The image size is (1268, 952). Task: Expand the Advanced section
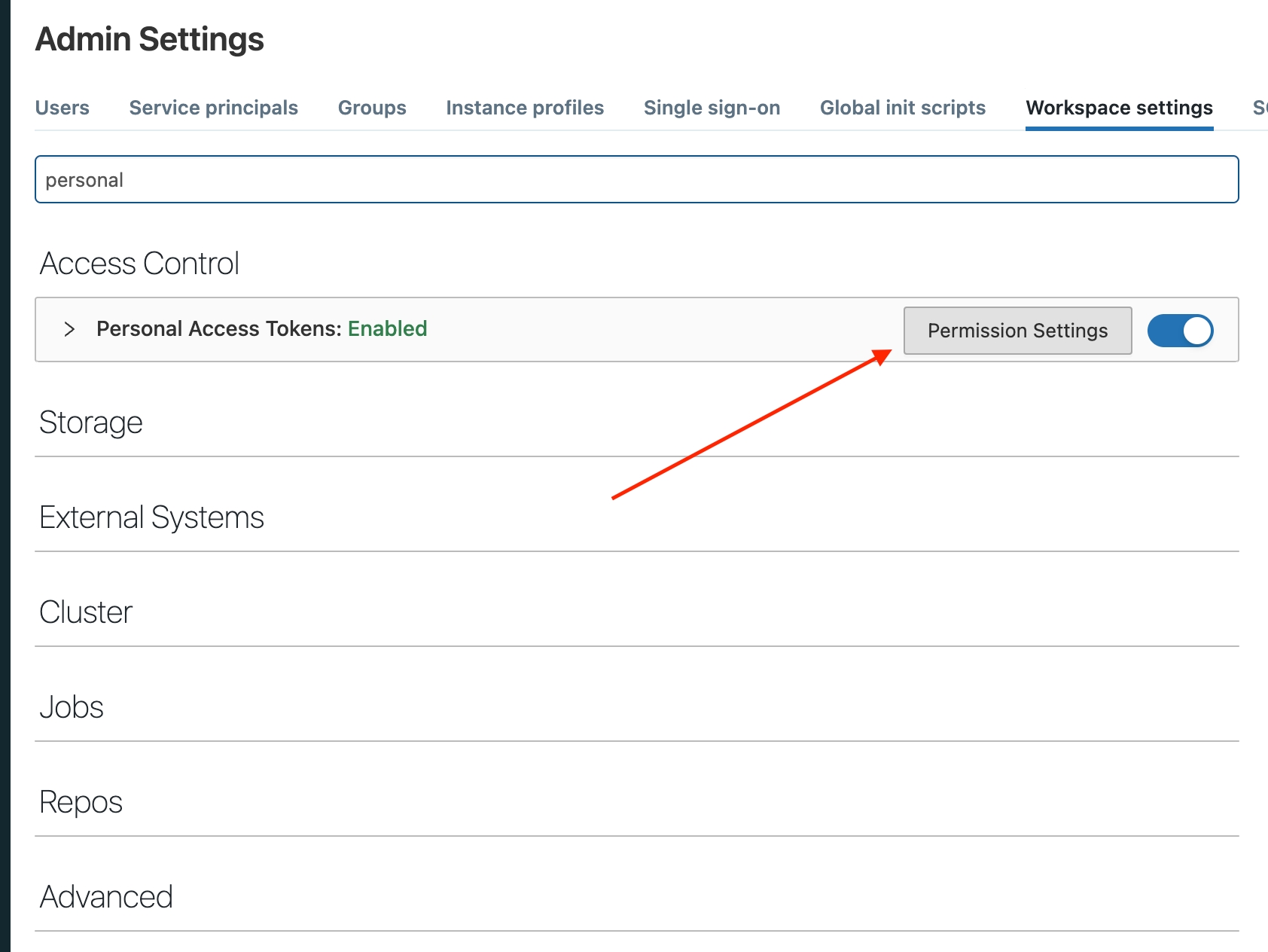(x=106, y=897)
